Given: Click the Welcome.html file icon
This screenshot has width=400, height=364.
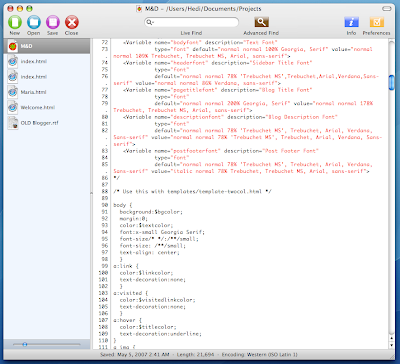Looking at the screenshot, I should 13,107.
